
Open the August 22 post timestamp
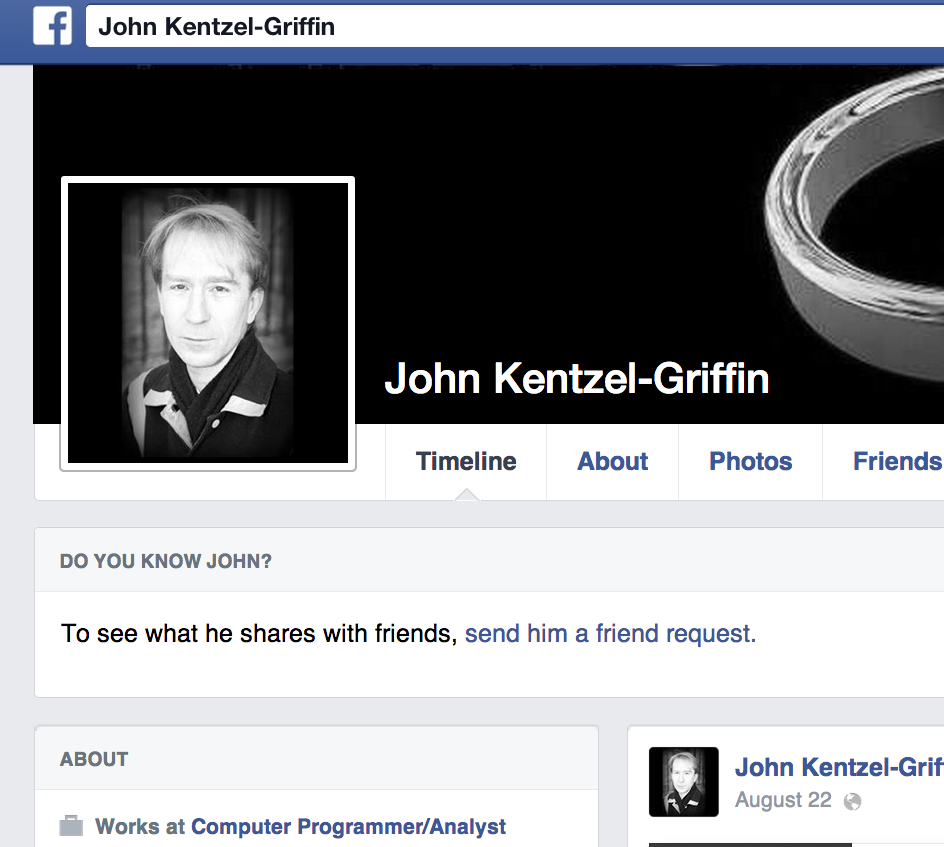coord(782,801)
